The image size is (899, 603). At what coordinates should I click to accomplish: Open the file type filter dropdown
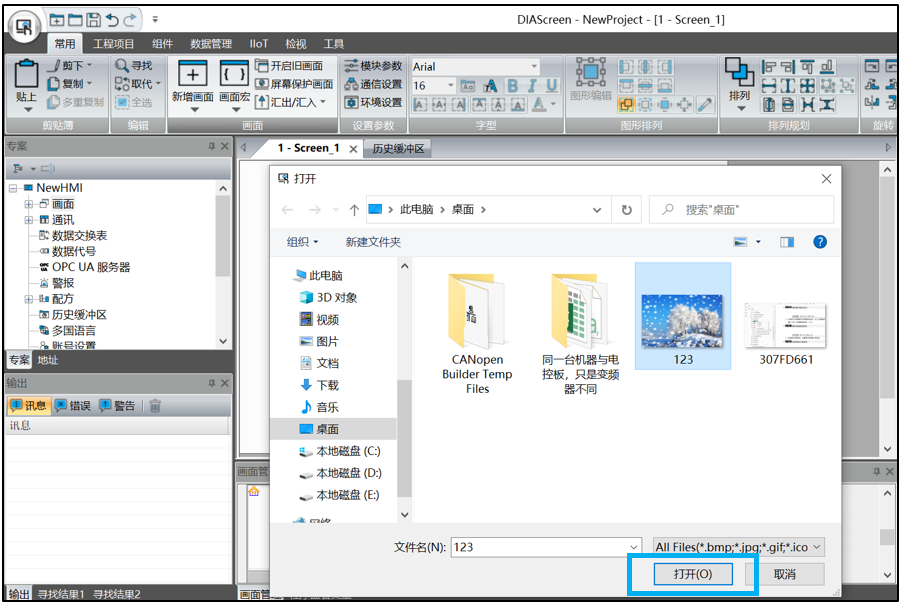pyautogui.click(x=738, y=547)
